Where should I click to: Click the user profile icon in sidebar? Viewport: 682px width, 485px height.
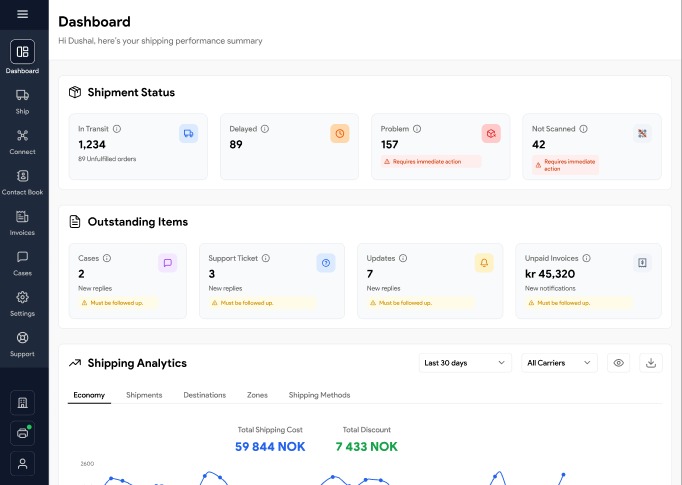[x=22, y=463]
